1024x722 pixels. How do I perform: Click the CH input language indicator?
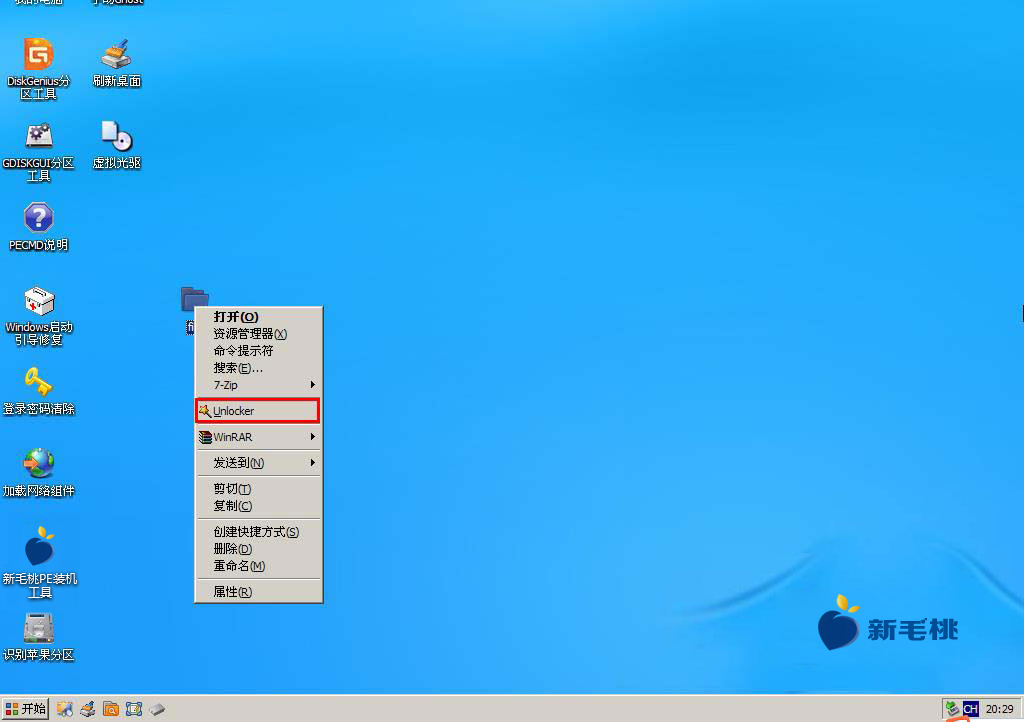coord(970,709)
